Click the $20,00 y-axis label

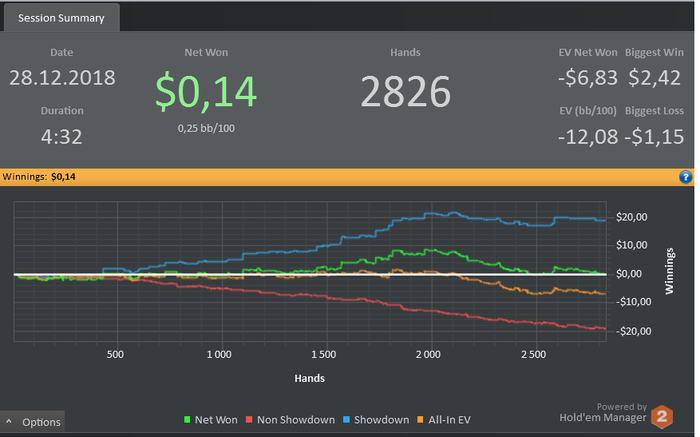631,217
